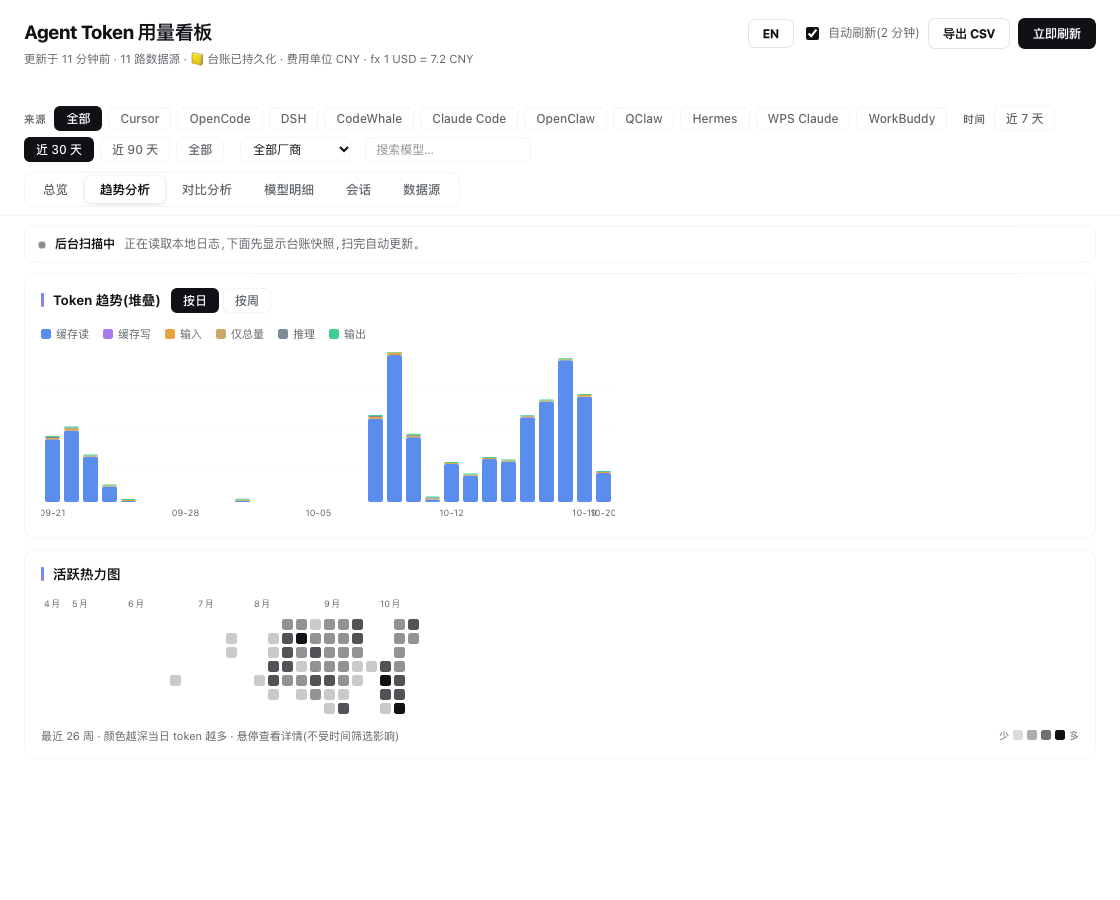Click the 活跃热力图 section title
The height and width of the screenshot is (900, 1120).
(x=86, y=574)
